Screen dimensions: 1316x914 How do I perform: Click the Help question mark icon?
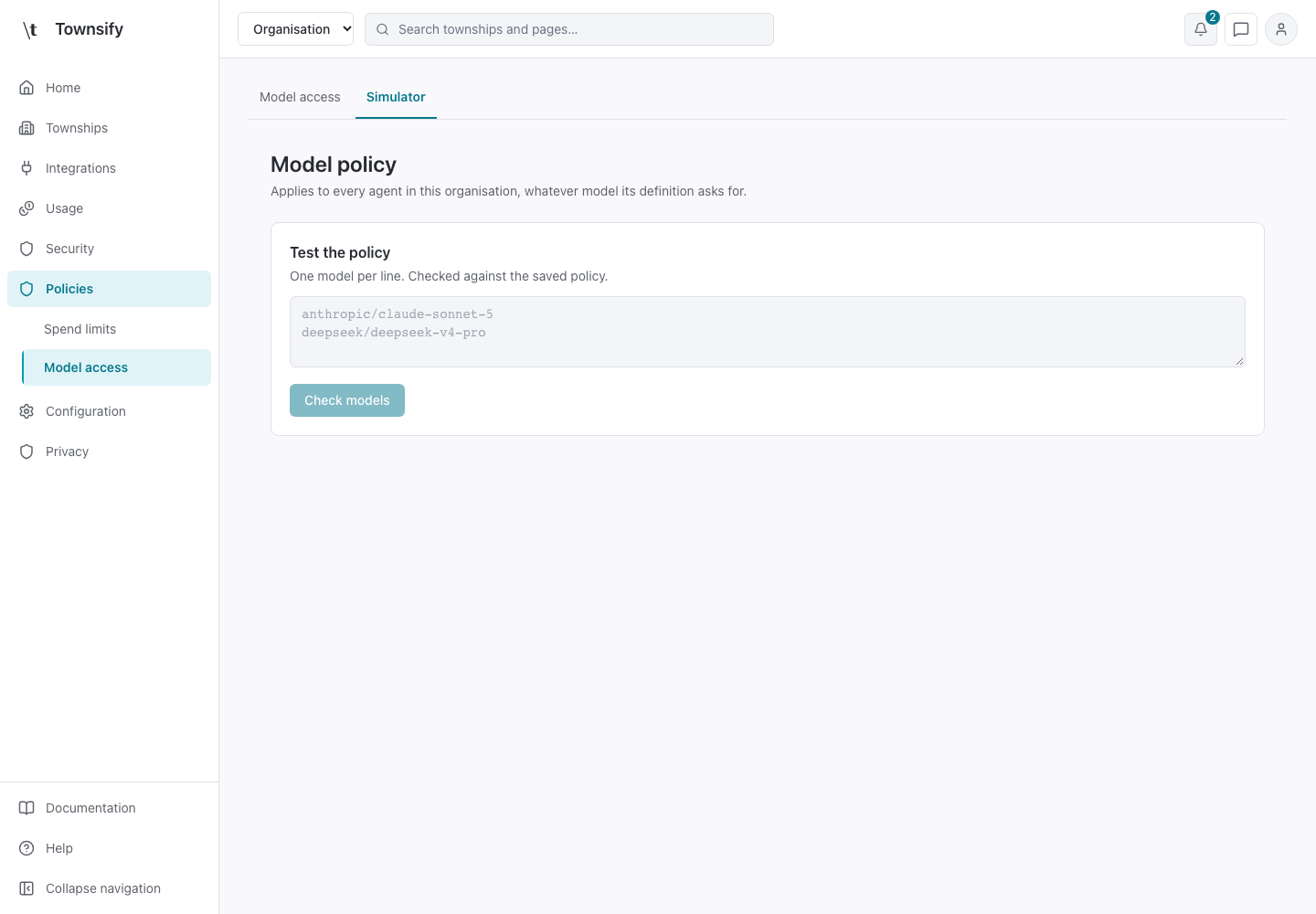click(x=27, y=848)
